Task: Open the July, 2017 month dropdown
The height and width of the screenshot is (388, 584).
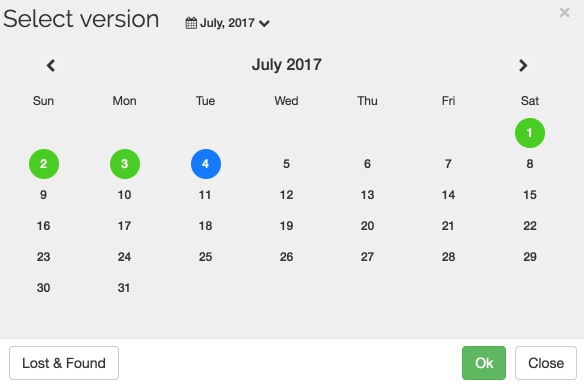Action: click(227, 23)
